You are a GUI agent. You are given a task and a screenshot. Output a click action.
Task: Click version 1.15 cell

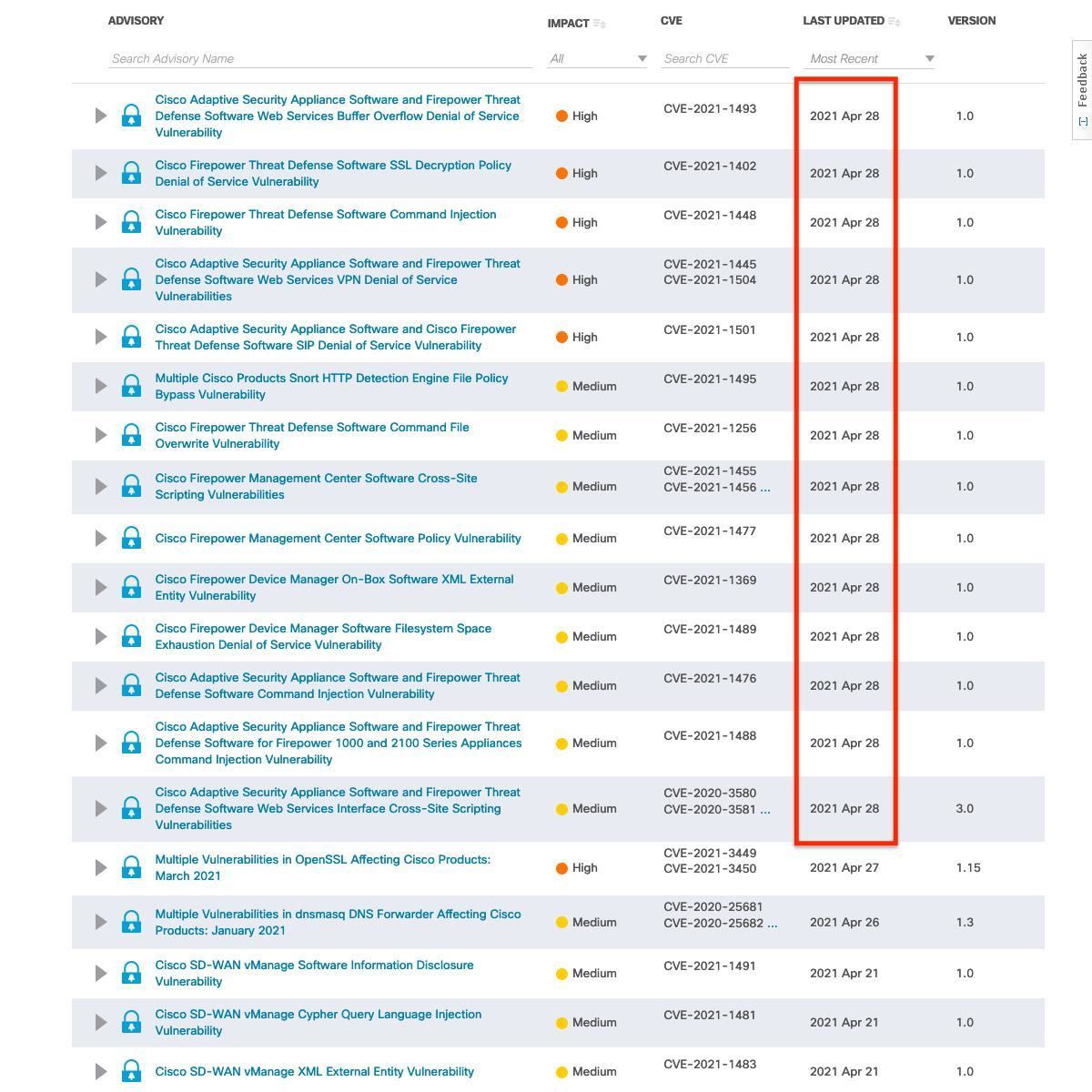[x=968, y=867]
